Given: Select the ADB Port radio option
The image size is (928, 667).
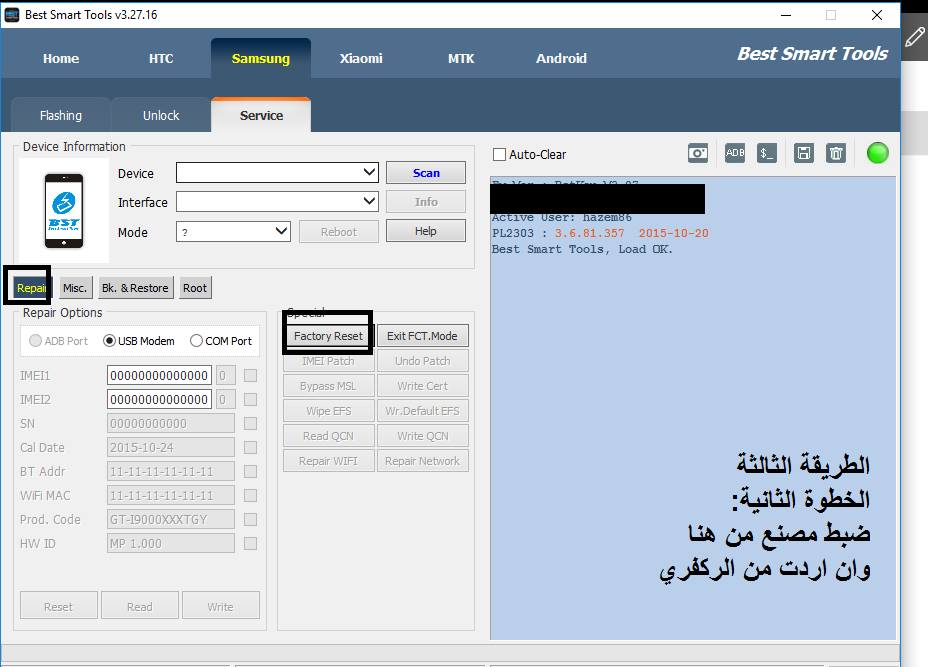Looking at the screenshot, I should (x=36, y=341).
